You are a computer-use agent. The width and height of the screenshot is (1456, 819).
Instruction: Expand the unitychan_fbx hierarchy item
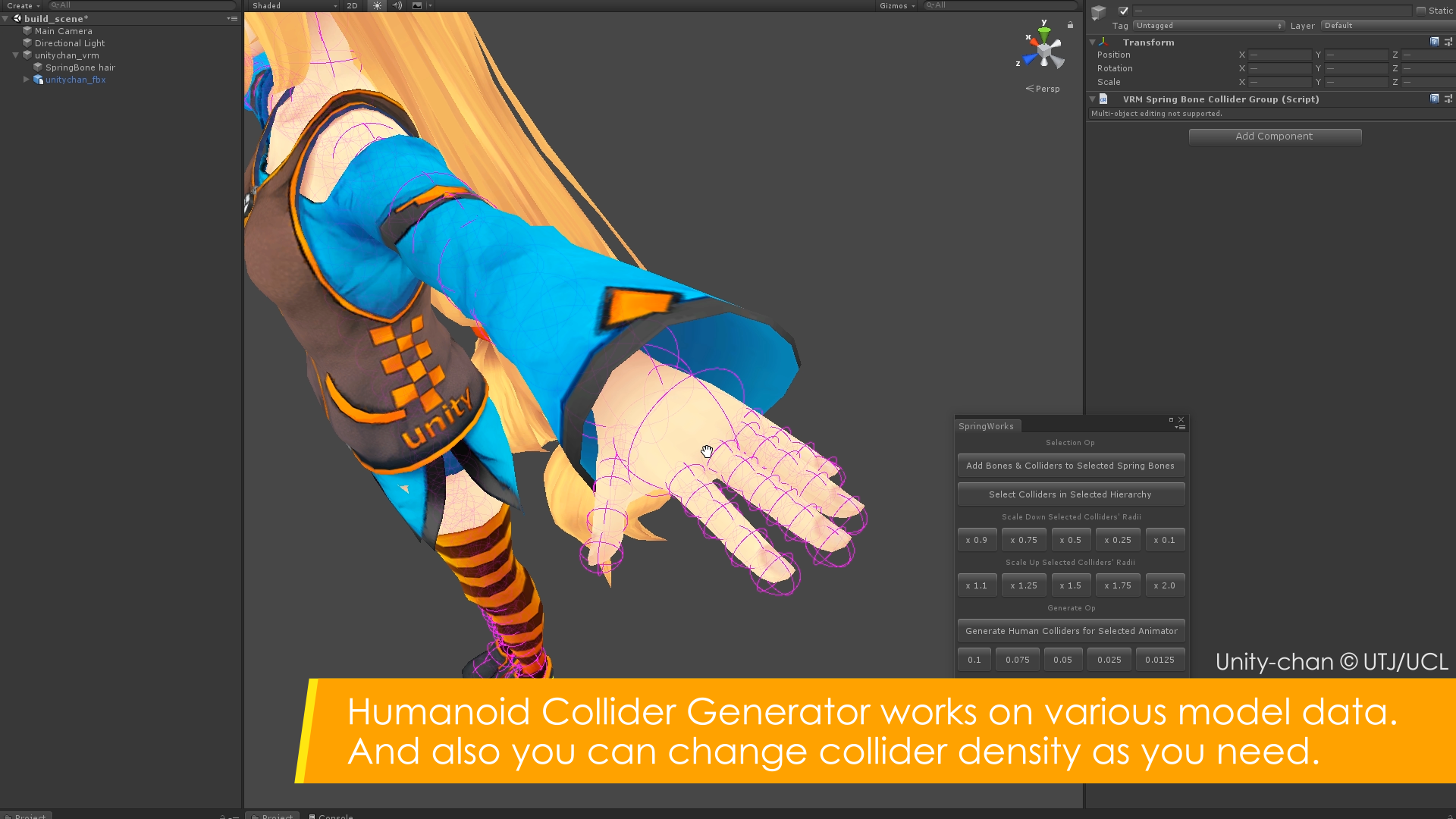click(x=27, y=80)
